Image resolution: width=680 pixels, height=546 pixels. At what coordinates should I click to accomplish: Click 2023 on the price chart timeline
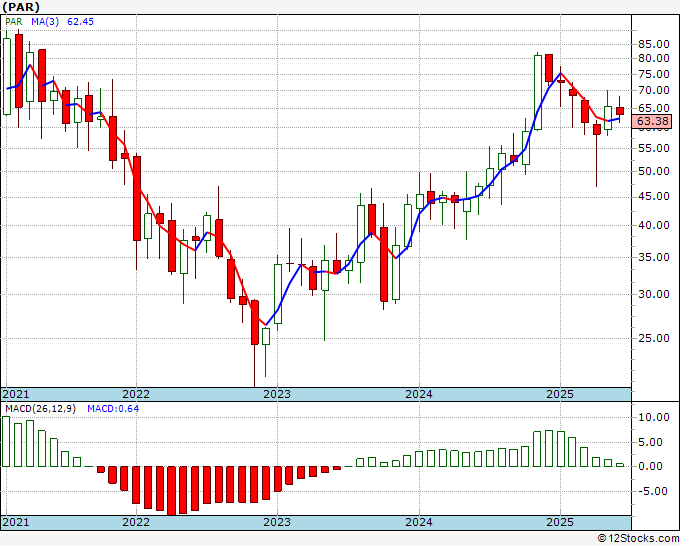[277, 394]
